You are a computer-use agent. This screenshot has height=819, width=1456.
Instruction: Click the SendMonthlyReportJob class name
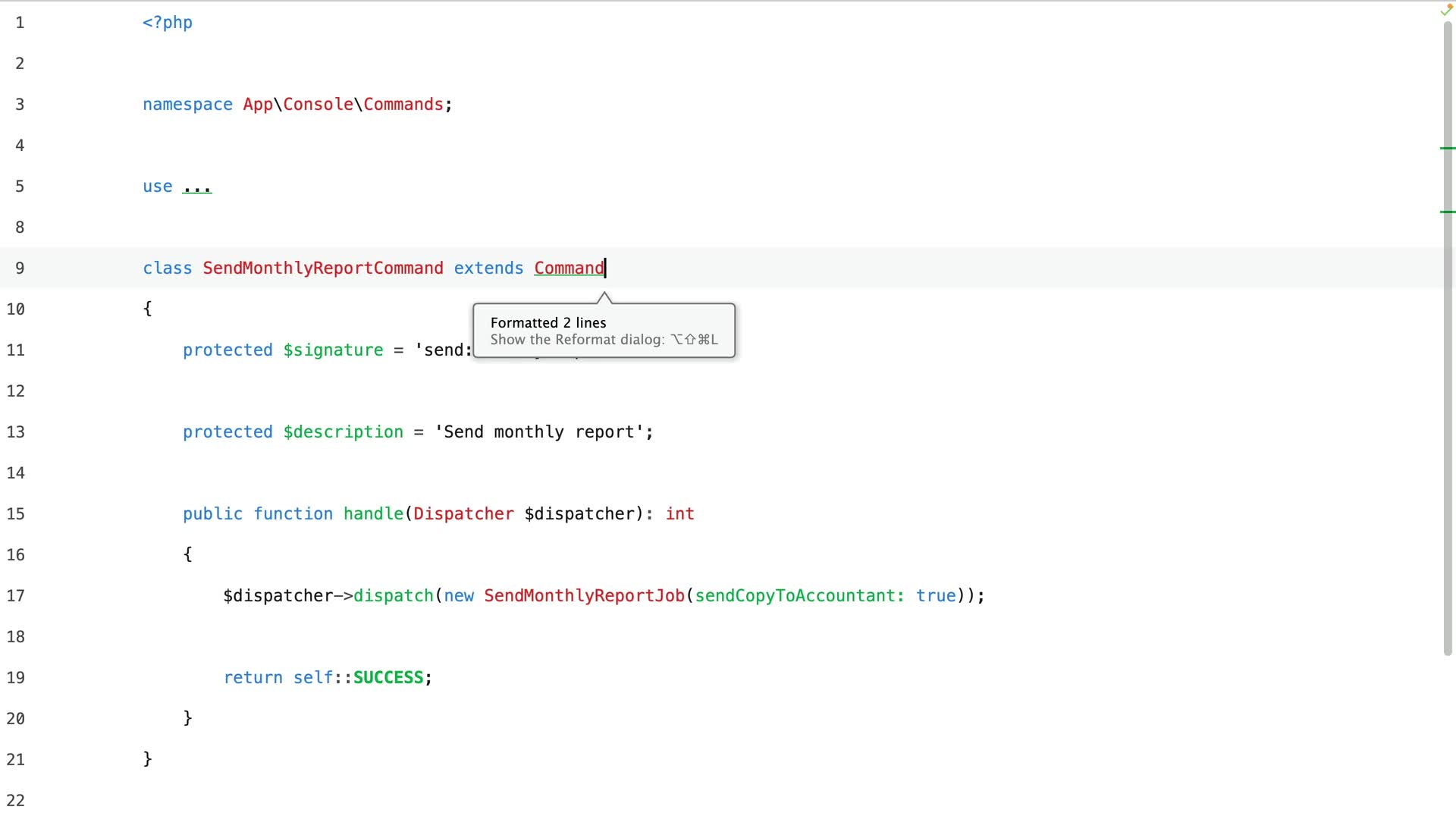click(x=584, y=596)
